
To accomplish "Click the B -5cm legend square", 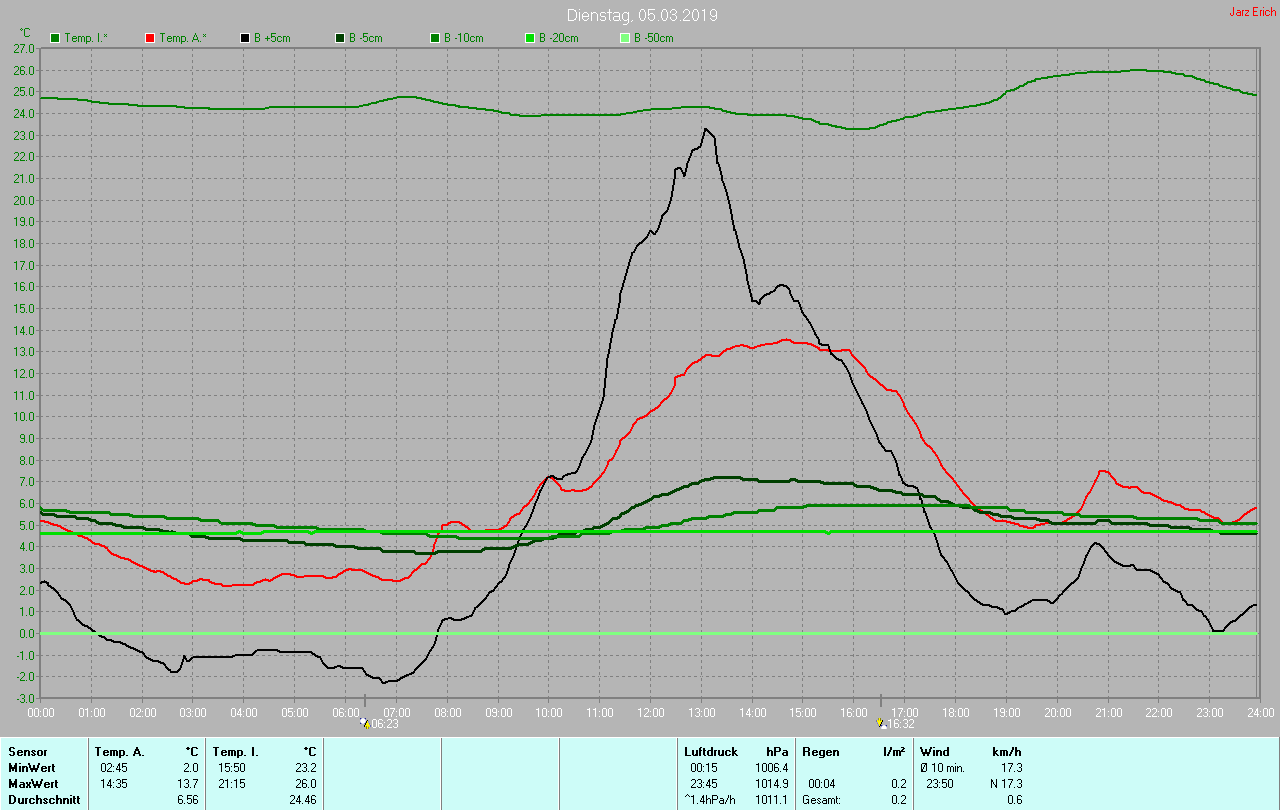I will coord(340,38).
